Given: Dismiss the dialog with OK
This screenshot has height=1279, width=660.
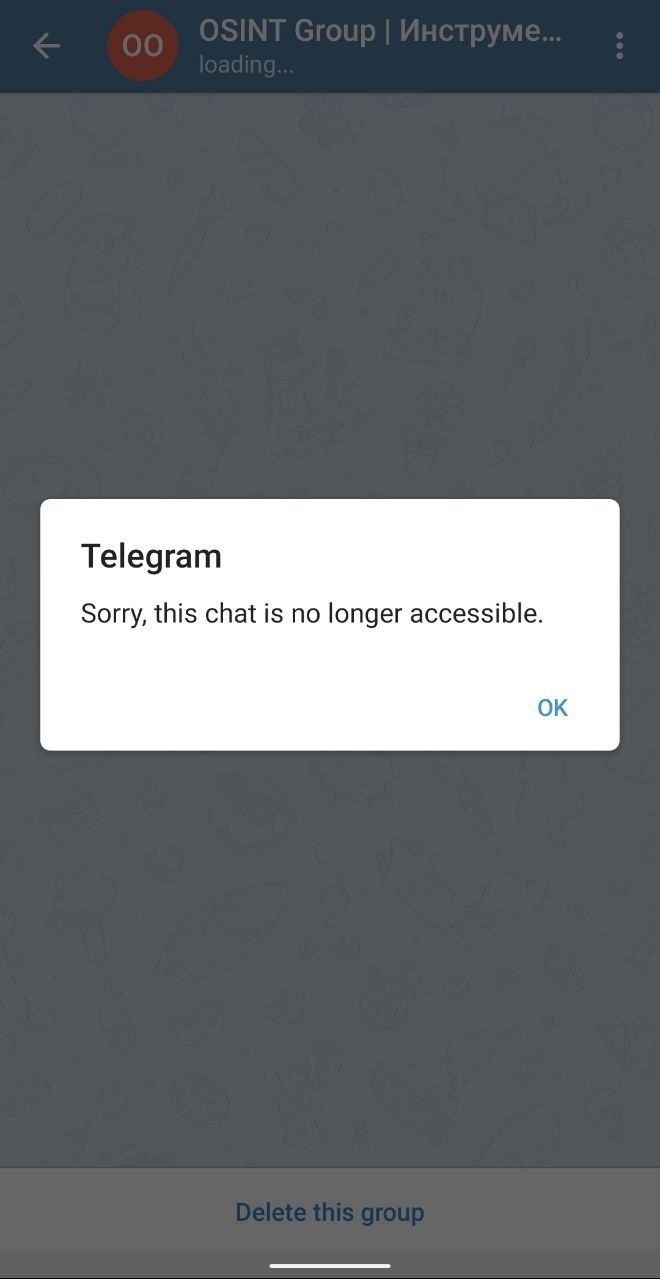Looking at the screenshot, I should (552, 708).
